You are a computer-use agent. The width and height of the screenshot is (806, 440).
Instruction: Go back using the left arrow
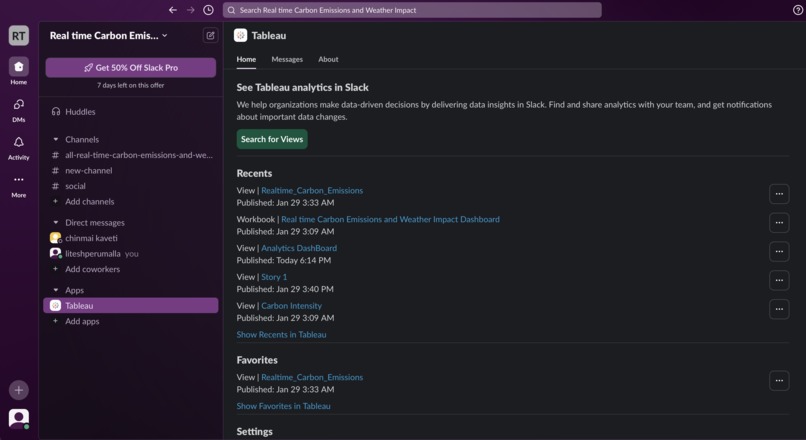pyautogui.click(x=173, y=10)
